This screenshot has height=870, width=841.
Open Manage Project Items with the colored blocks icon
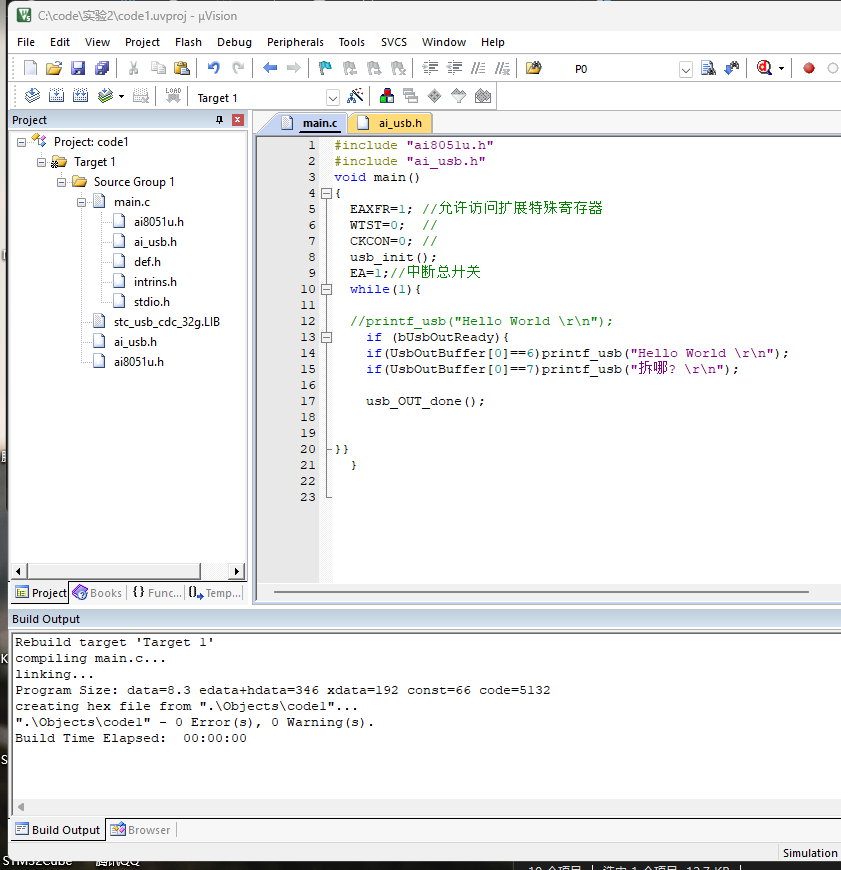387,96
